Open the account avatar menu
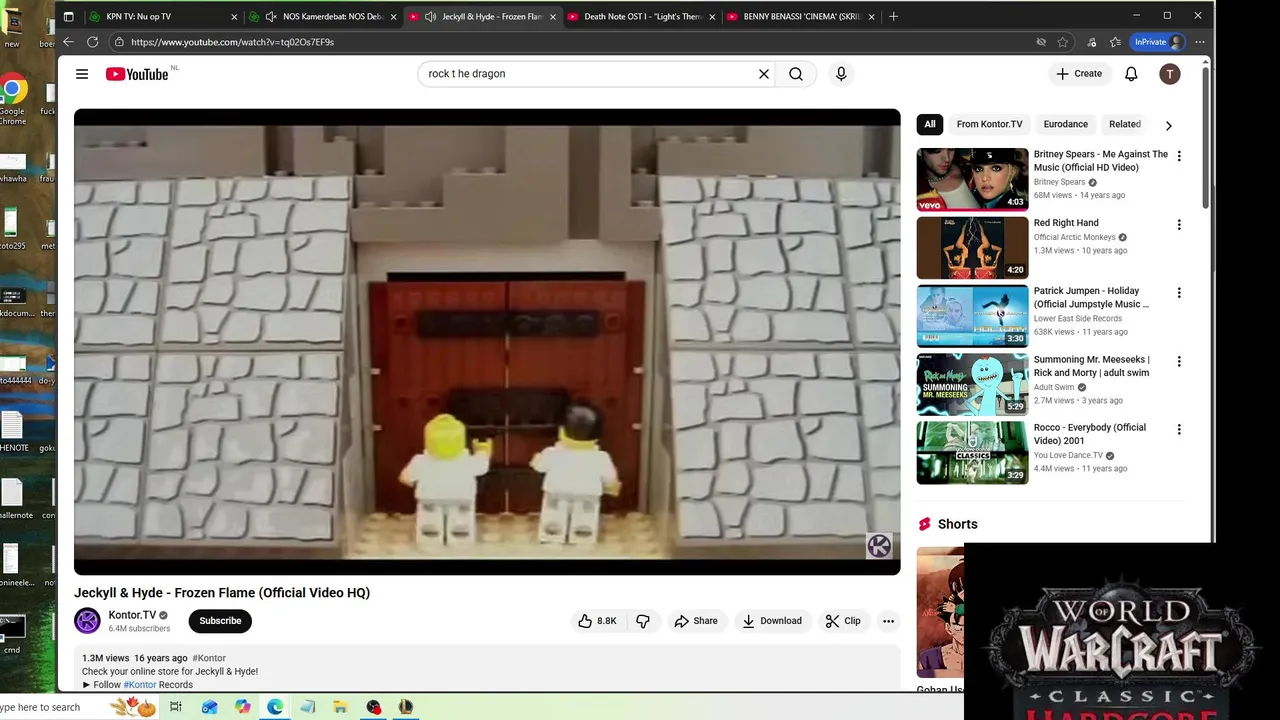Screen dimensions: 1280x720 pyautogui.click(x=1169, y=74)
